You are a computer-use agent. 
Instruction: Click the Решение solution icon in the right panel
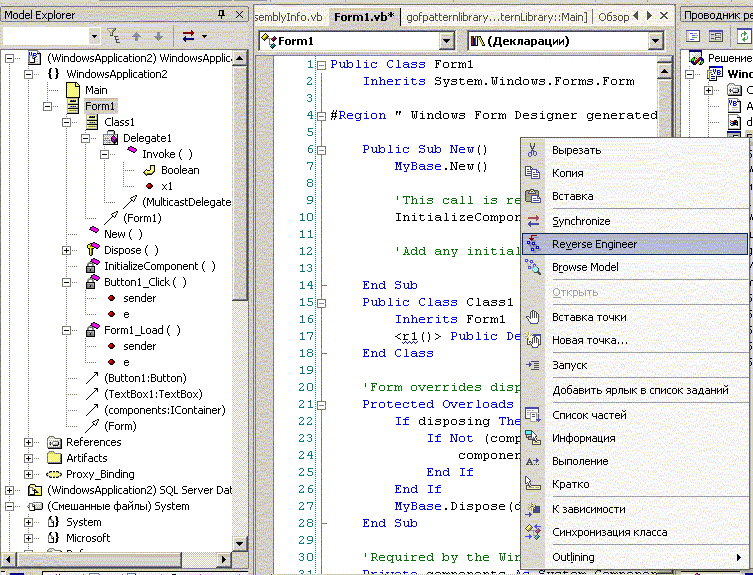click(x=696, y=58)
